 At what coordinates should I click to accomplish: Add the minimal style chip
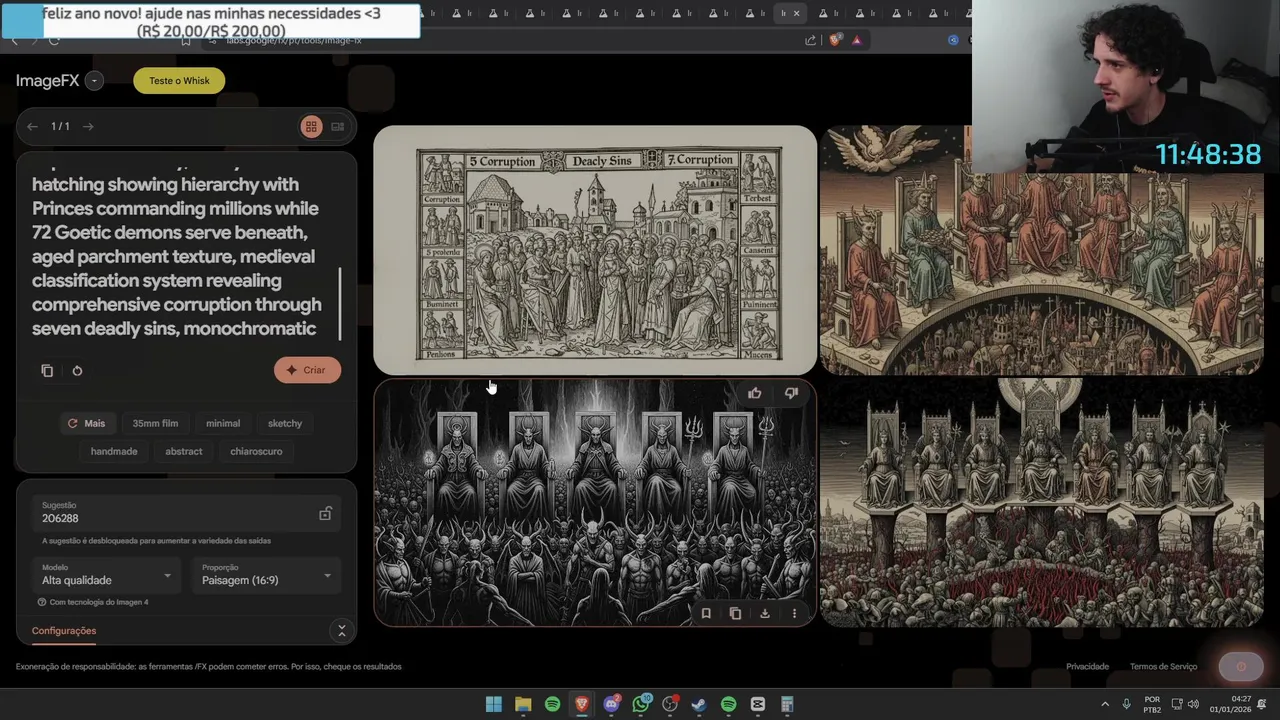point(223,423)
